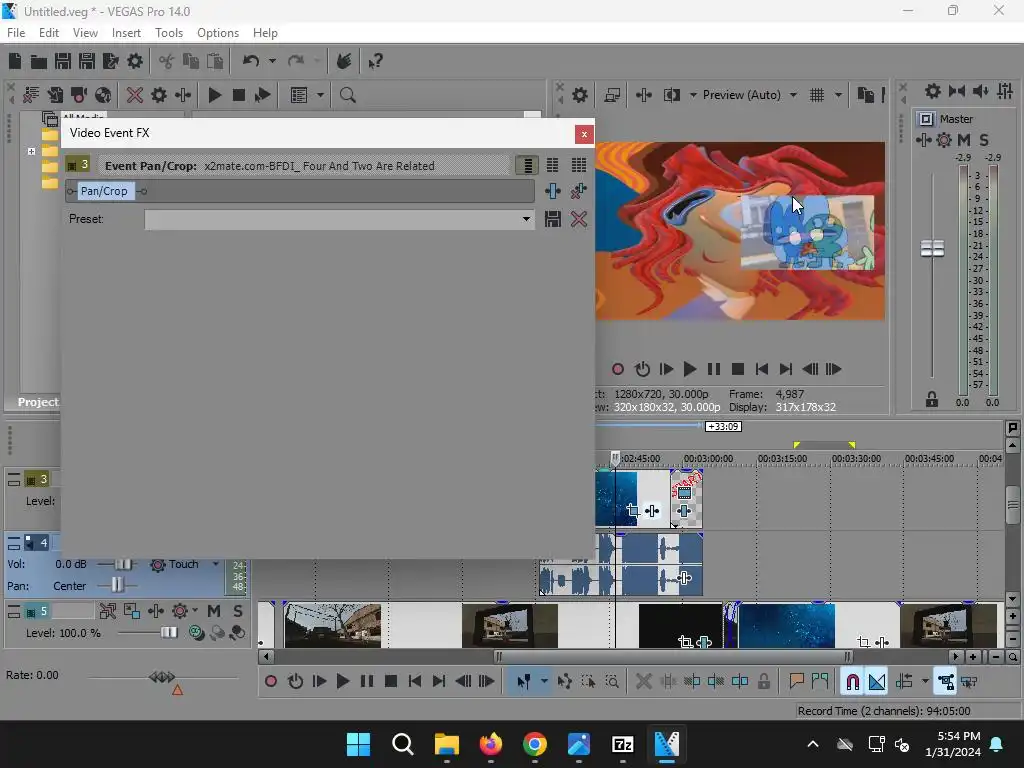This screenshot has height=768, width=1024.
Task: Copy snapshot to clipboard icon in preview toolbar
Action: 865,95
